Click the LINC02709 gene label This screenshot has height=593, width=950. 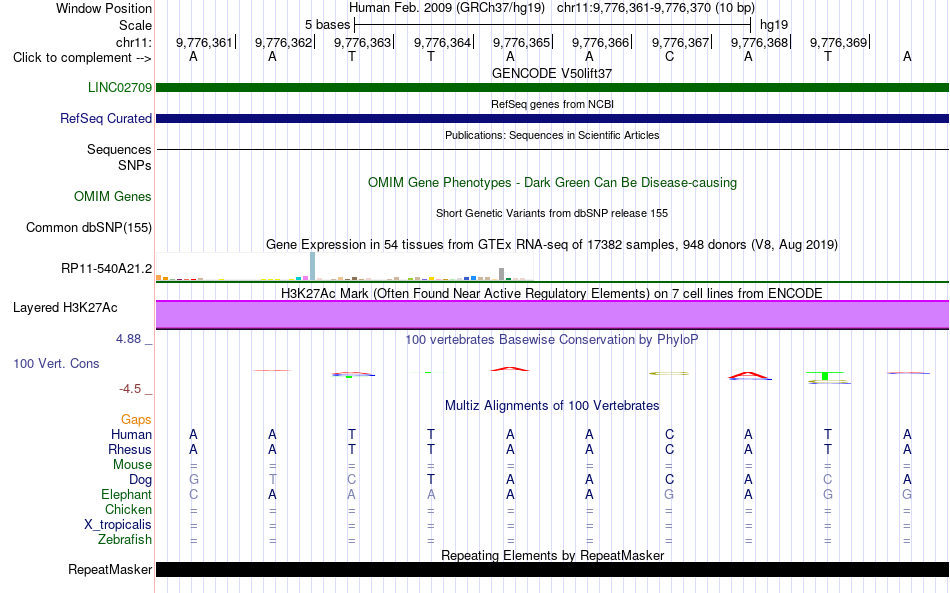[x=120, y=87]
